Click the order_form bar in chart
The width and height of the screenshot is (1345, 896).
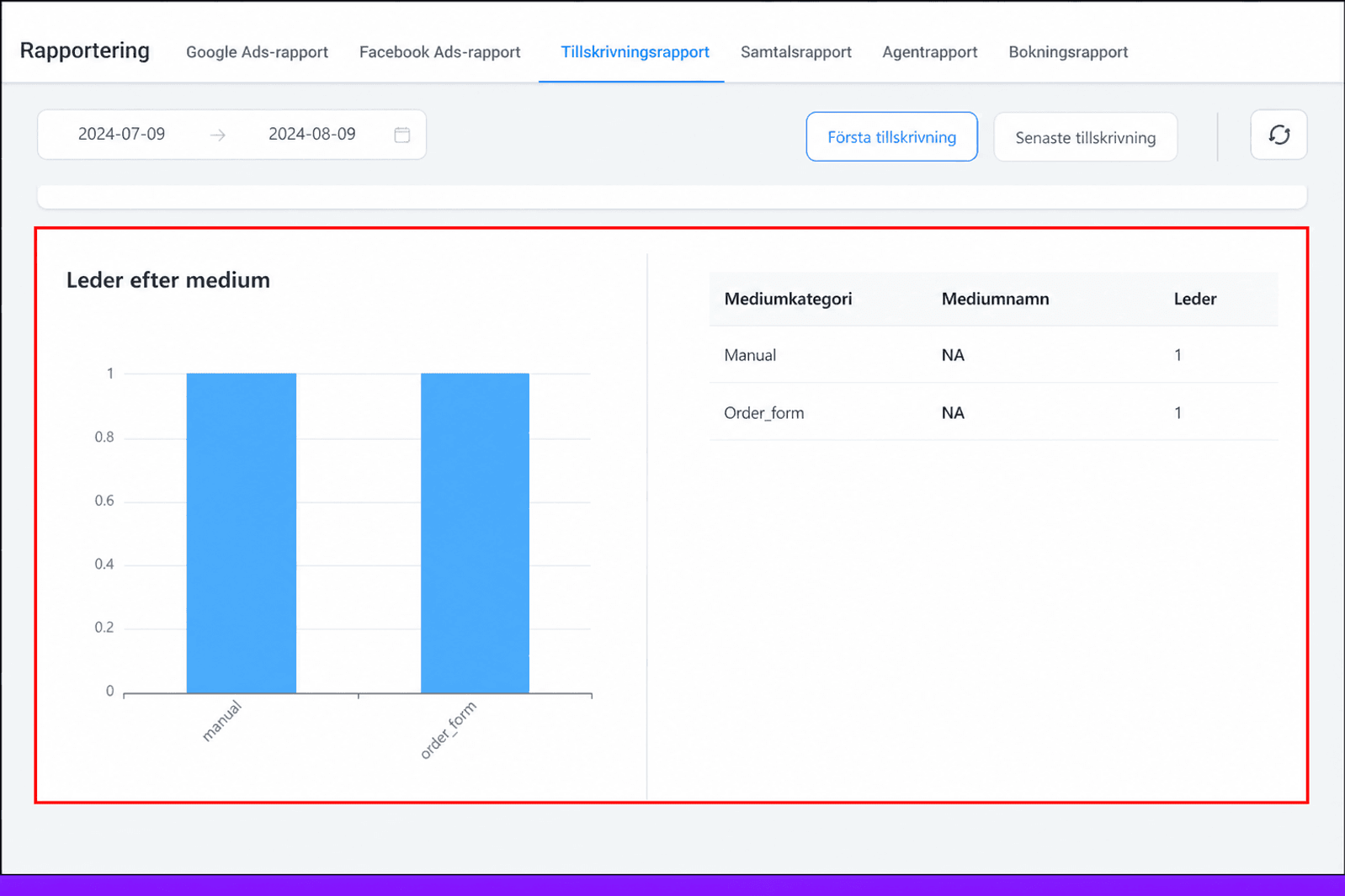[x=475, y=533]
